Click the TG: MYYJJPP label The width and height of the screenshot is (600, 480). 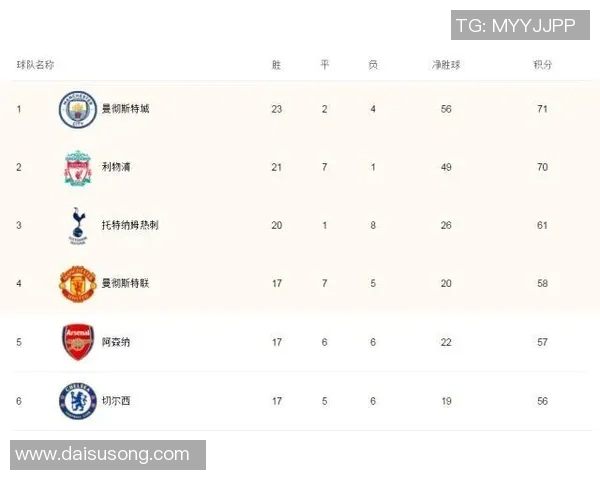coord(516,26)
